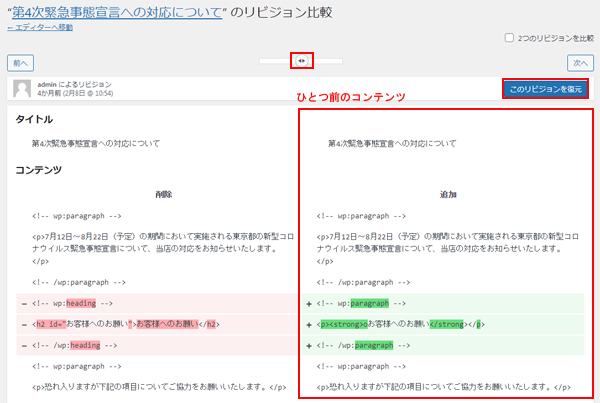Click the 削除 column heading
This screenshot has height=403, width=600.
coord(163,194)
